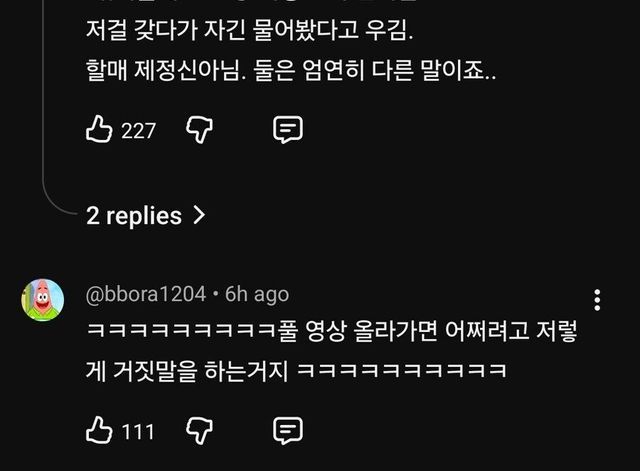Viewport: 640px width, 471px height.
Task: Visit the @bbora1204 channel link
Action: 146,293
